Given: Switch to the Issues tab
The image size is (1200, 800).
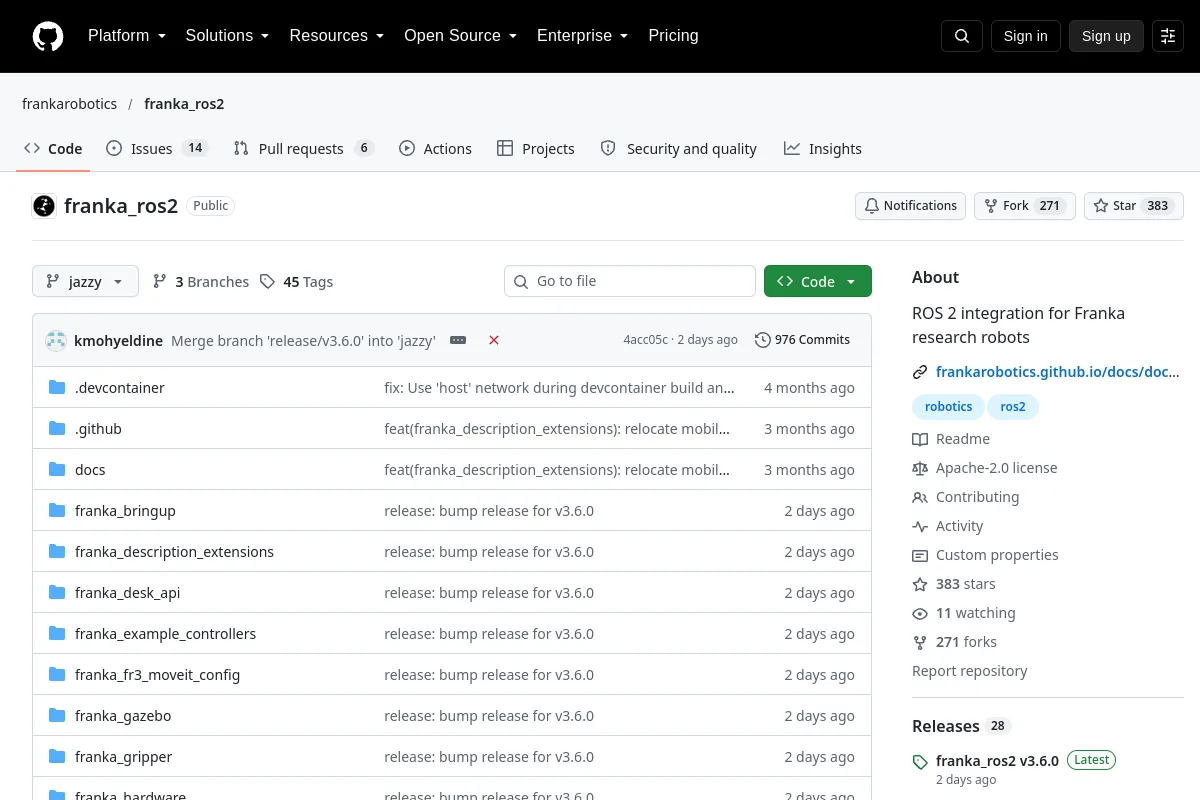Looking at the screenshot, I should (x=156, y=148).
